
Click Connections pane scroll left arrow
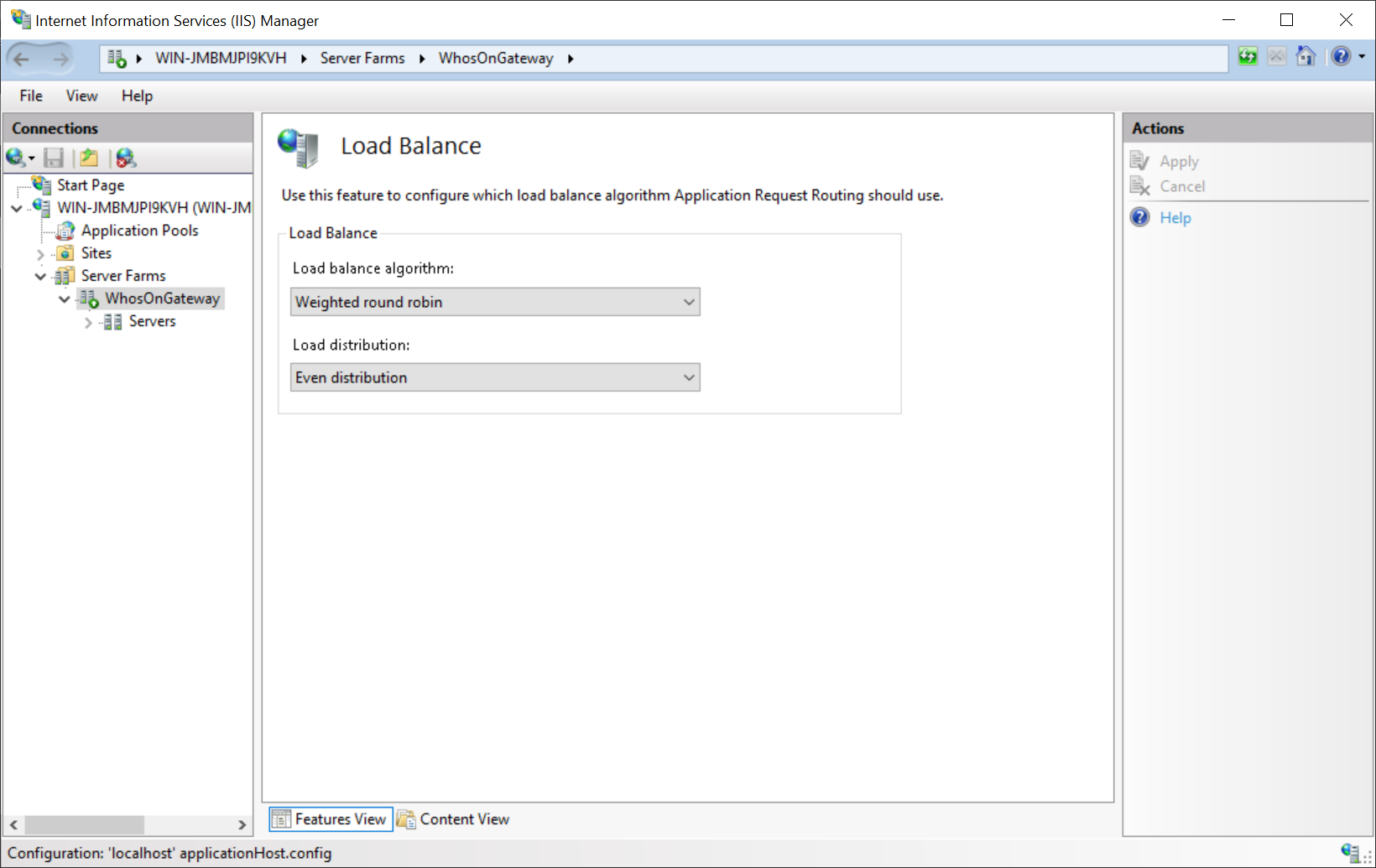[x=13, y=824]
